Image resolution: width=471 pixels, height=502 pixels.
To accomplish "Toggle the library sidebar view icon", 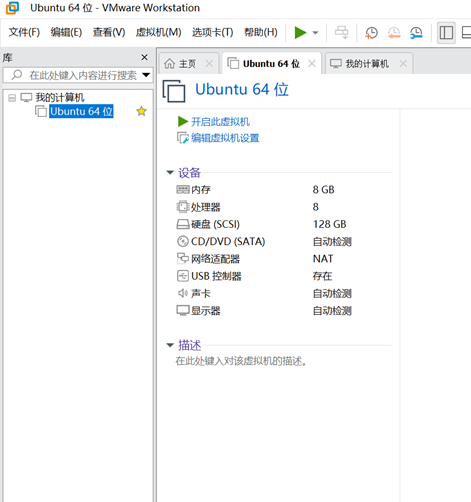I will point(446,33).
